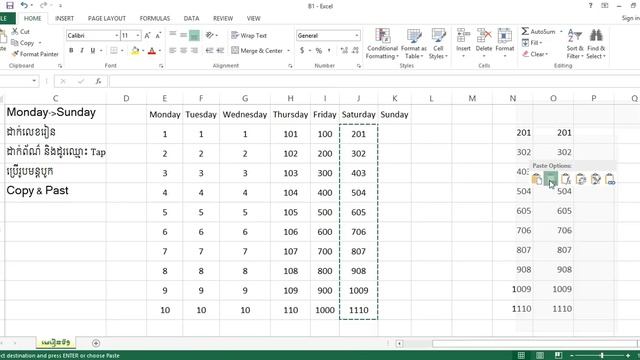Choose the Formulas paste option with fx
This screenshot has width=640, height=360.
(x=566, y=179)
